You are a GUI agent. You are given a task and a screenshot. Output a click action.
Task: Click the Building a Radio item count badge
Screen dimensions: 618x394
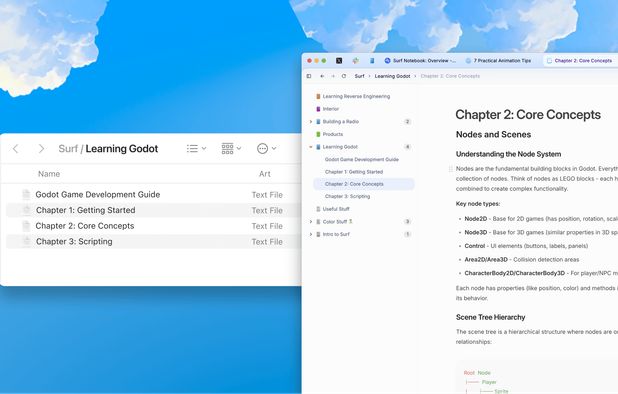coord(408,121)
